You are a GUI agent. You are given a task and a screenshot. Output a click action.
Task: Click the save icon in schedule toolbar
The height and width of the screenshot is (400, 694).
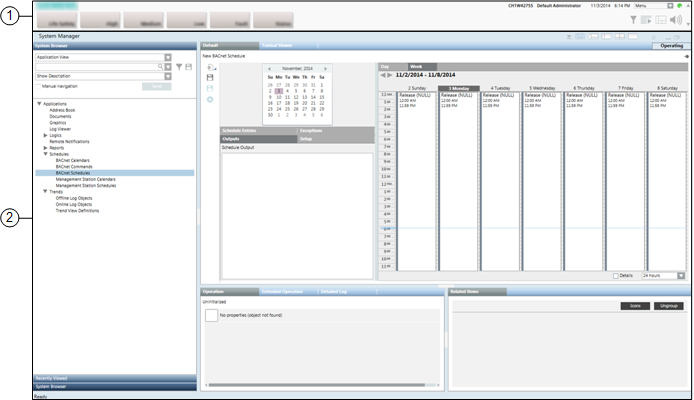(x=210, y=78)
